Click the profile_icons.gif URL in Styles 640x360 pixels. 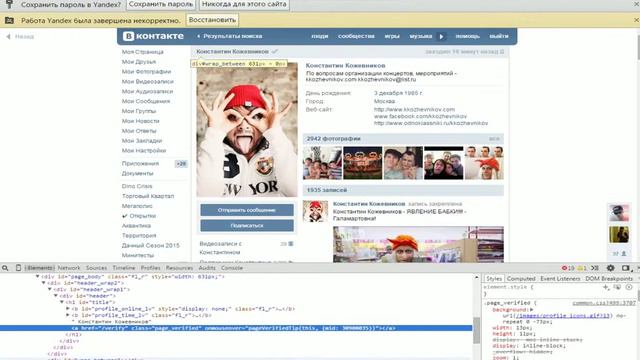point(562,316)
